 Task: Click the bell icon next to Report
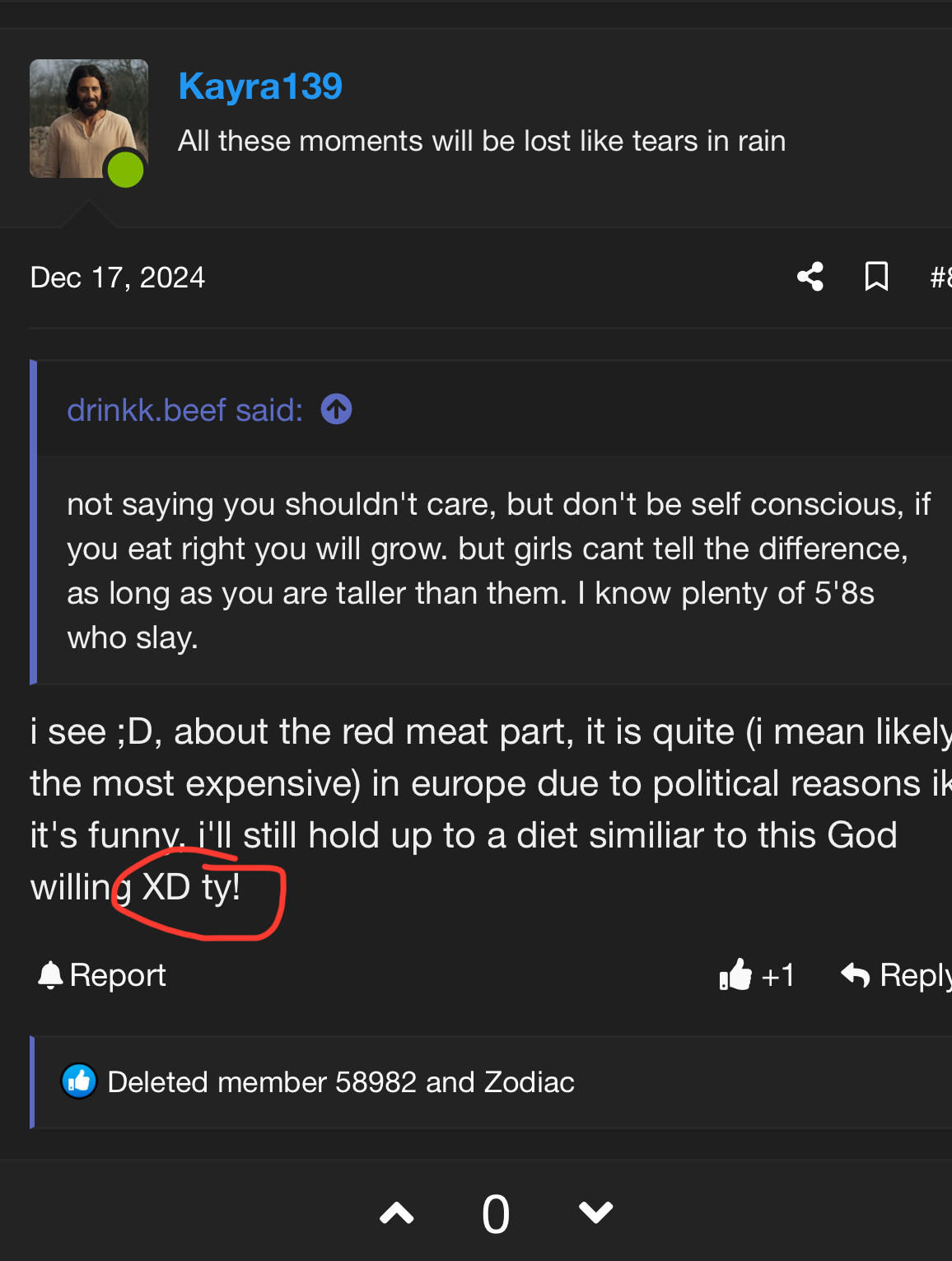(x=51, y=975)
